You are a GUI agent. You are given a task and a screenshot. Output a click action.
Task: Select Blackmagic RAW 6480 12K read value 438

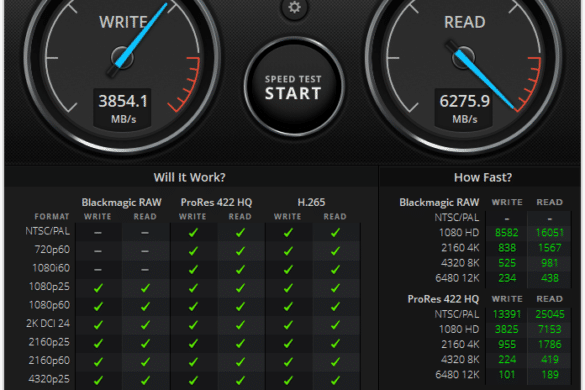550,278
